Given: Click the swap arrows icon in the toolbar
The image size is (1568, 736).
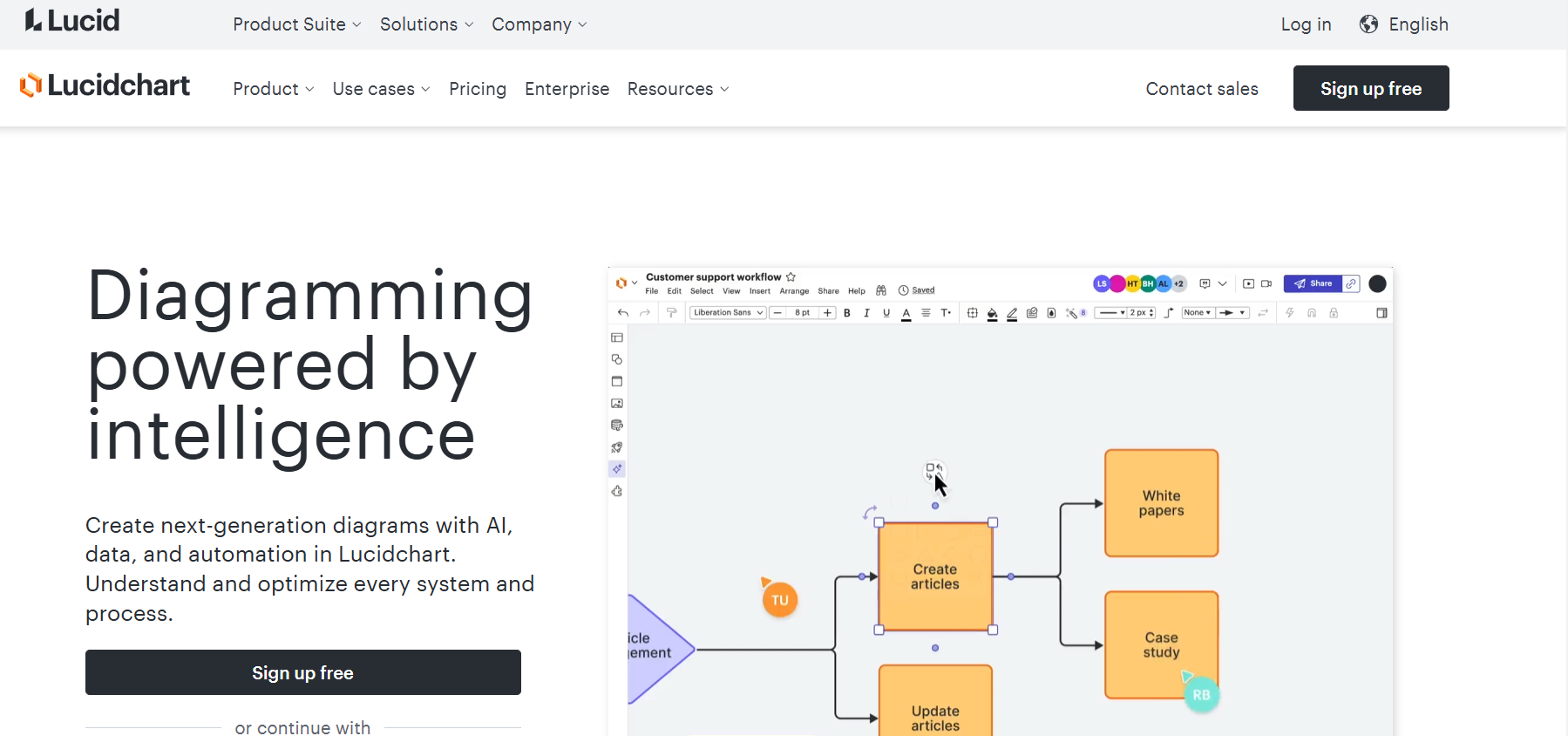Looking at the screenshot, I should point(1263,313).
